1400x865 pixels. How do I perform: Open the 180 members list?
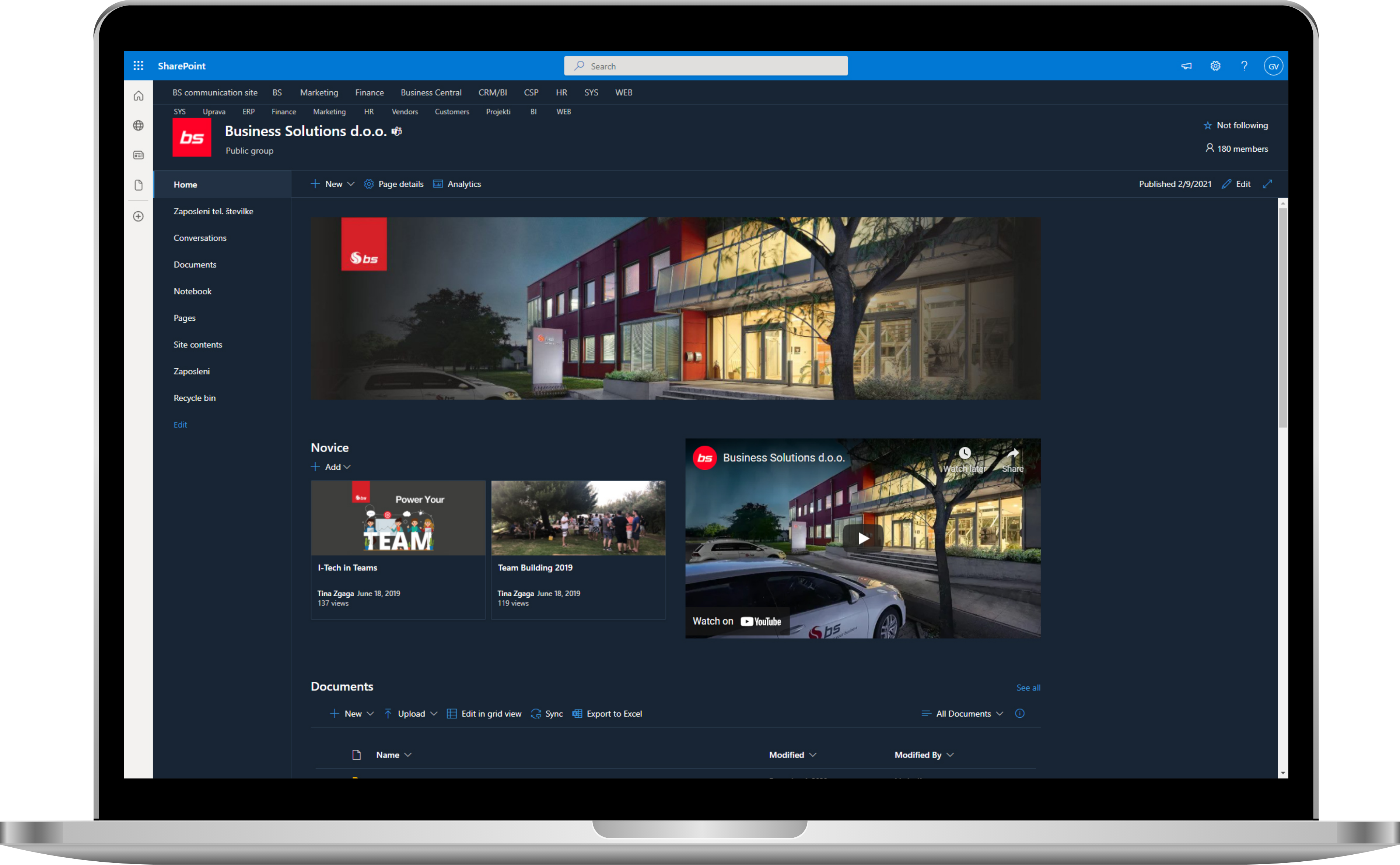(1236, 149)
